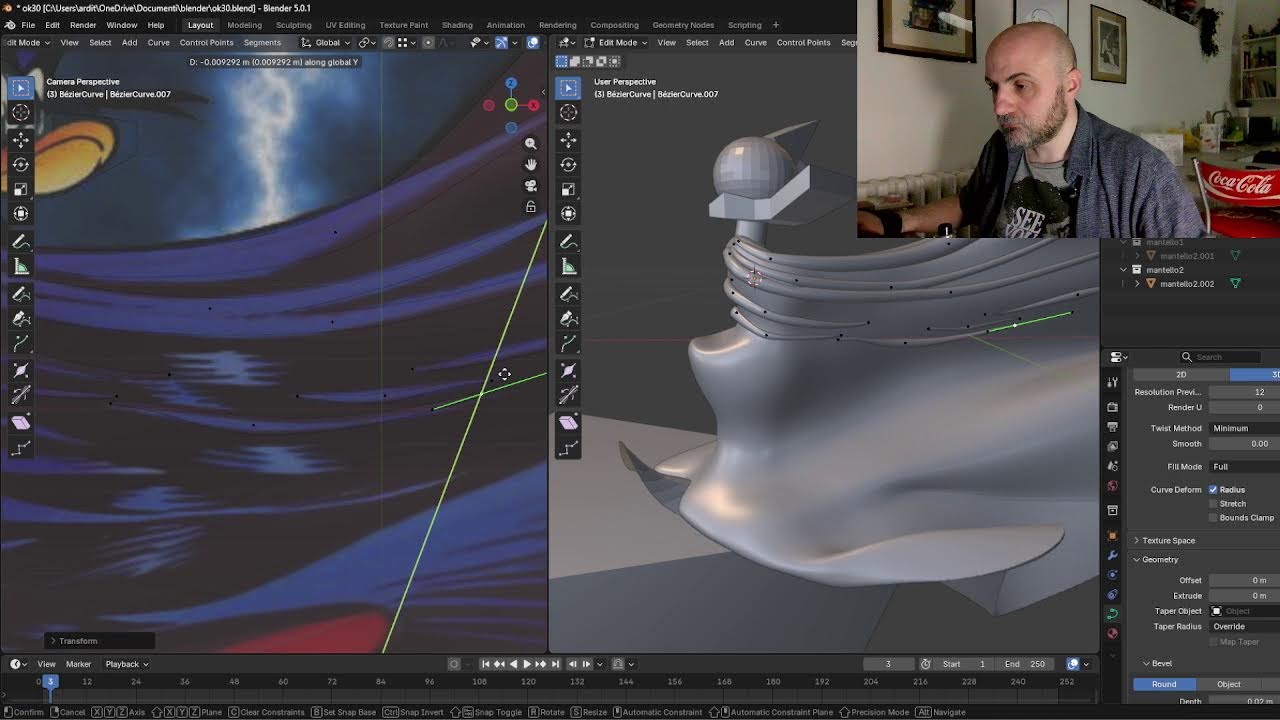Toggle camera view icon in left viewport

pos(531,186)
